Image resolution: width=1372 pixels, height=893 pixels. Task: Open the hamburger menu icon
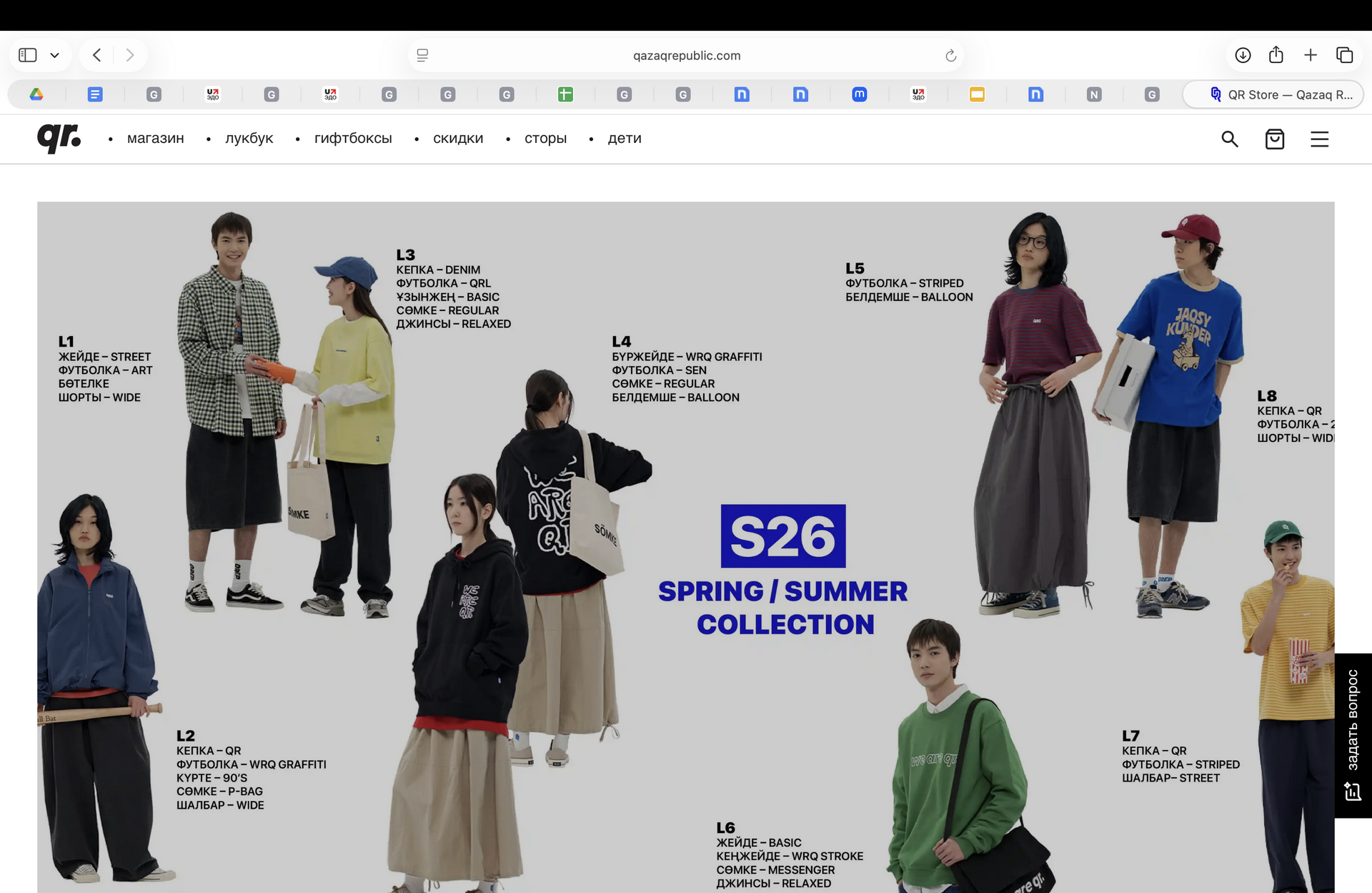(1319, 139)
